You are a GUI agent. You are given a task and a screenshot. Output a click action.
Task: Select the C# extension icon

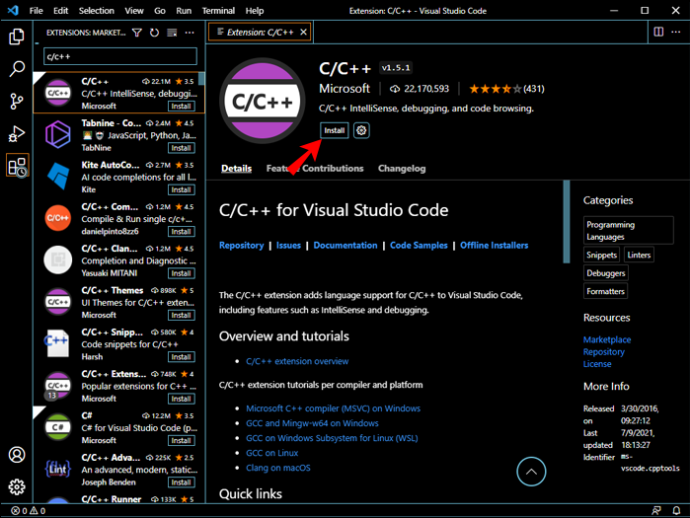coord(58,427)
